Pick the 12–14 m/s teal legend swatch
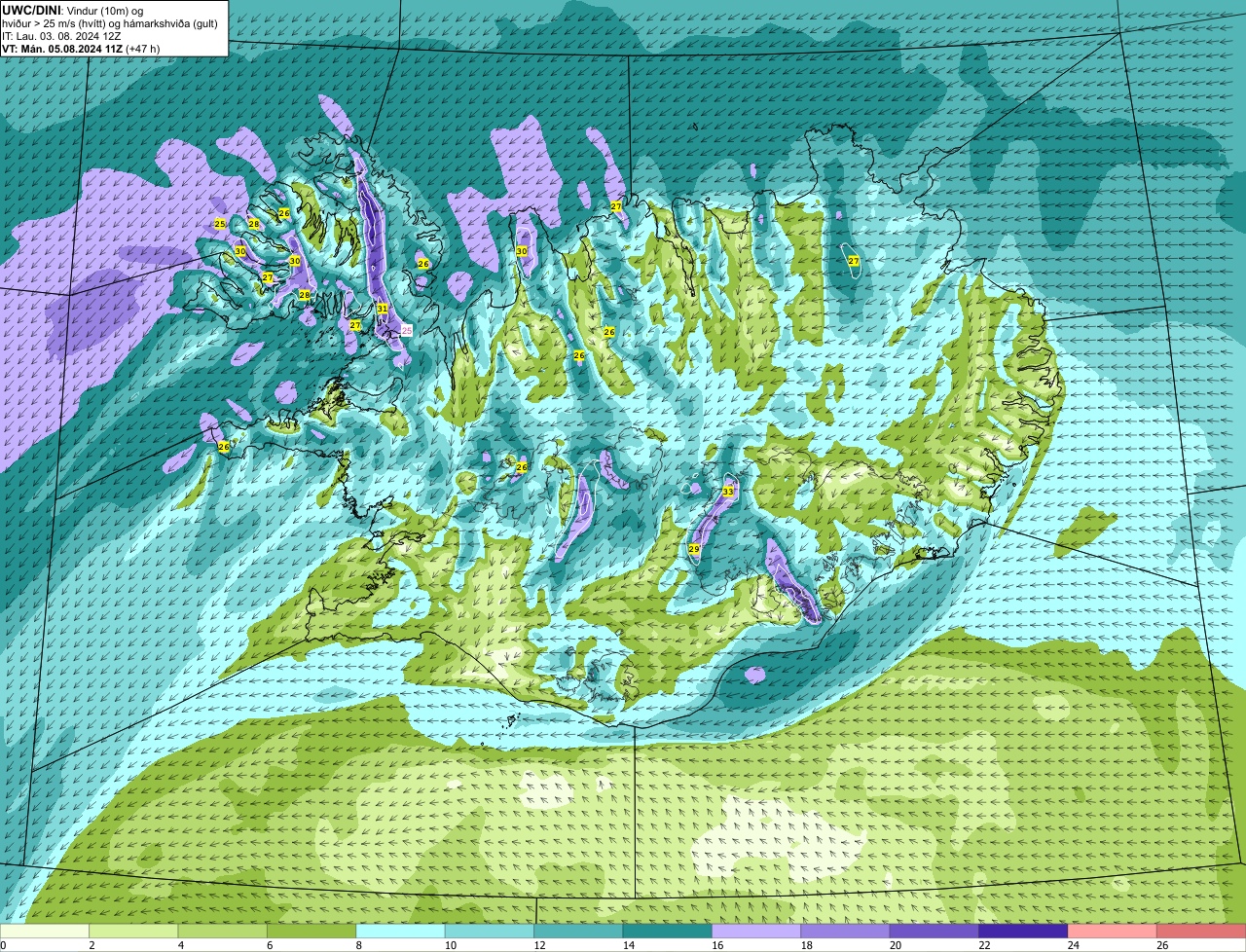 pos(579,931)
